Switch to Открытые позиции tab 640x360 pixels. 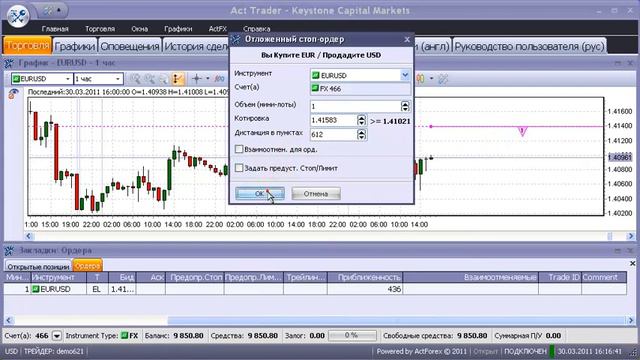tap(38, 266)
